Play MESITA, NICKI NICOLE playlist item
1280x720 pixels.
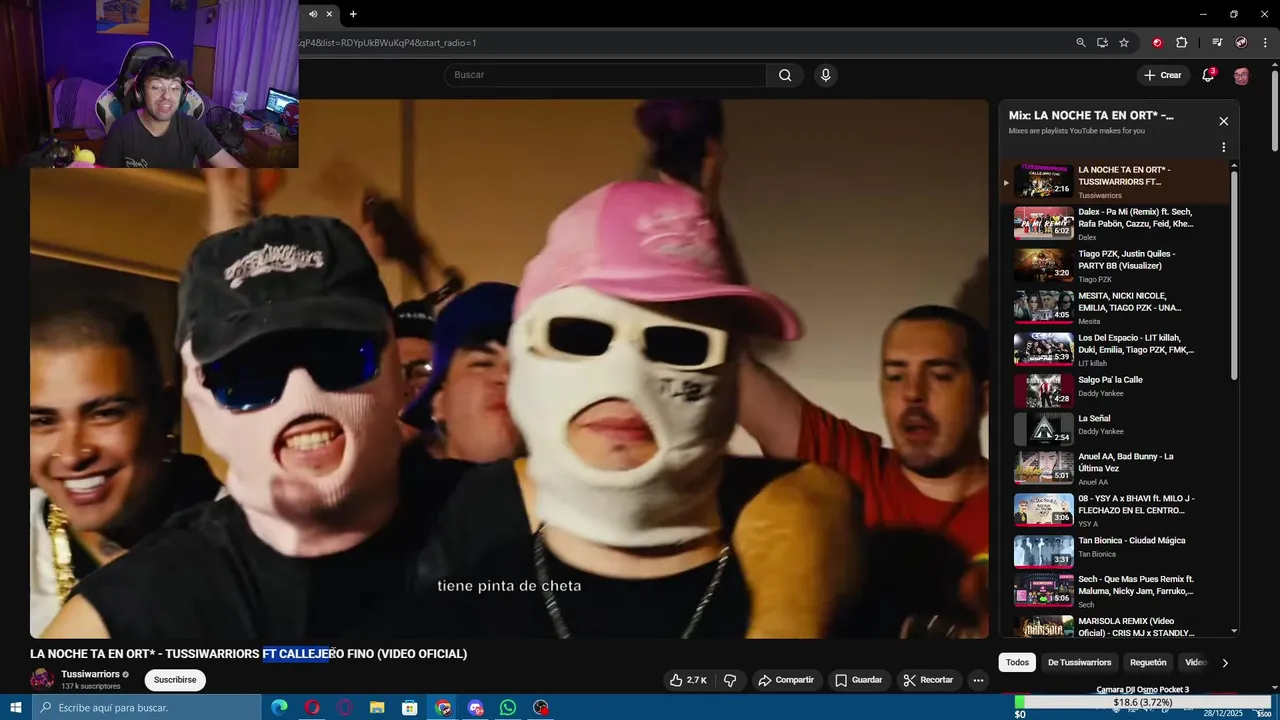(x=1115, y=307)
